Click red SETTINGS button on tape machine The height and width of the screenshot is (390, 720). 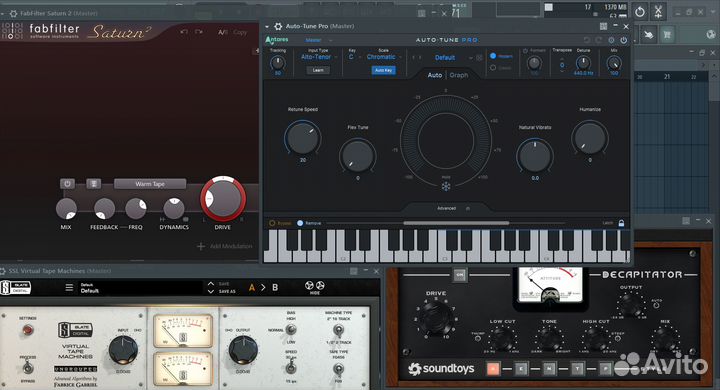[28, 329]
